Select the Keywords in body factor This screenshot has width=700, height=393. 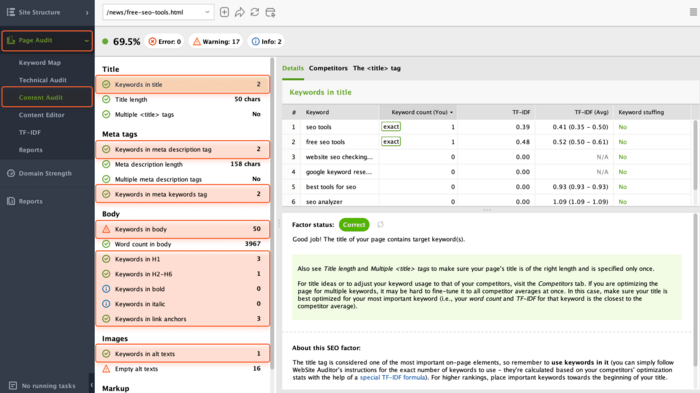(183, 229)
